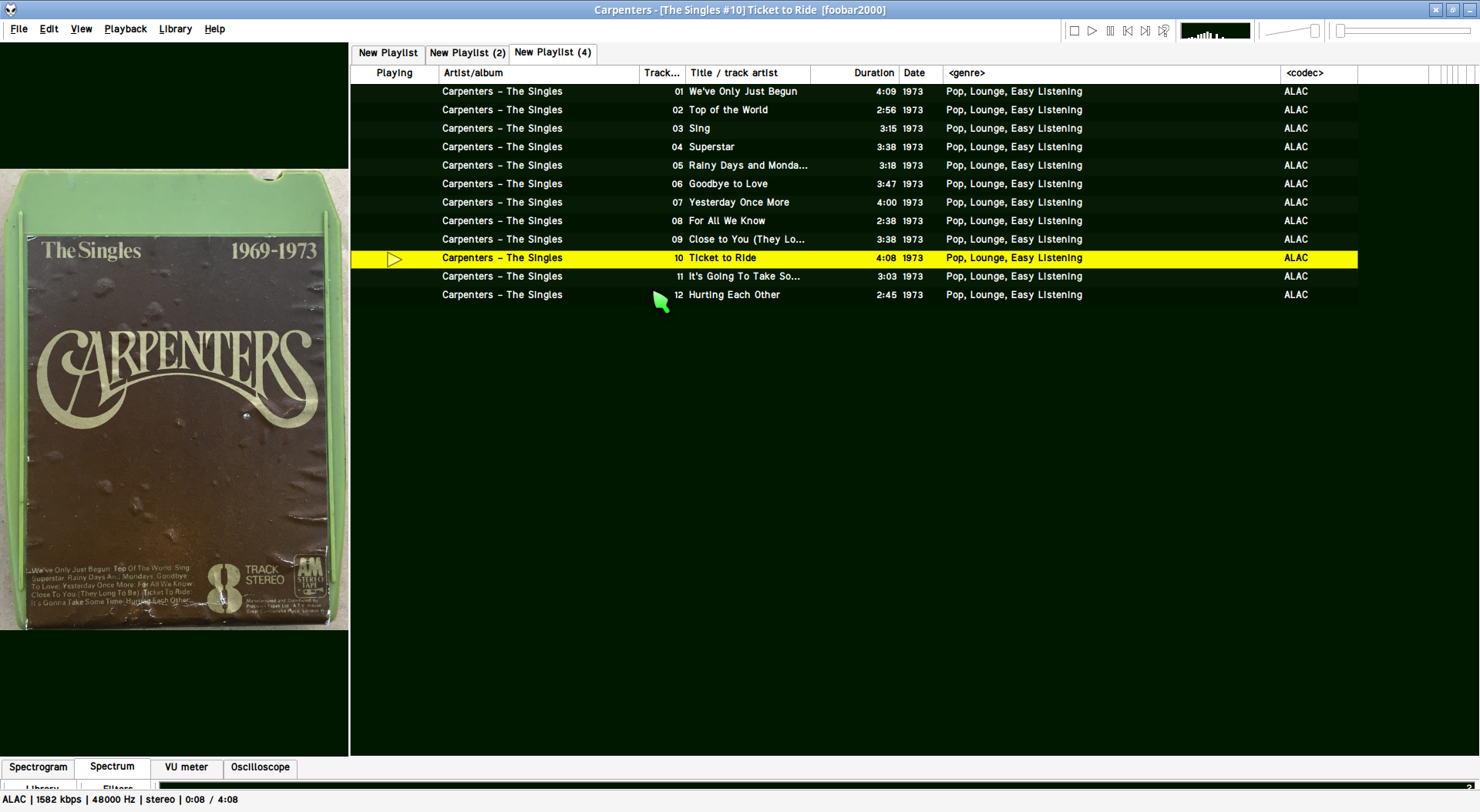
Task: Click ALAC codec cell for Superstar row
Action: click(x=1296, y=147)
